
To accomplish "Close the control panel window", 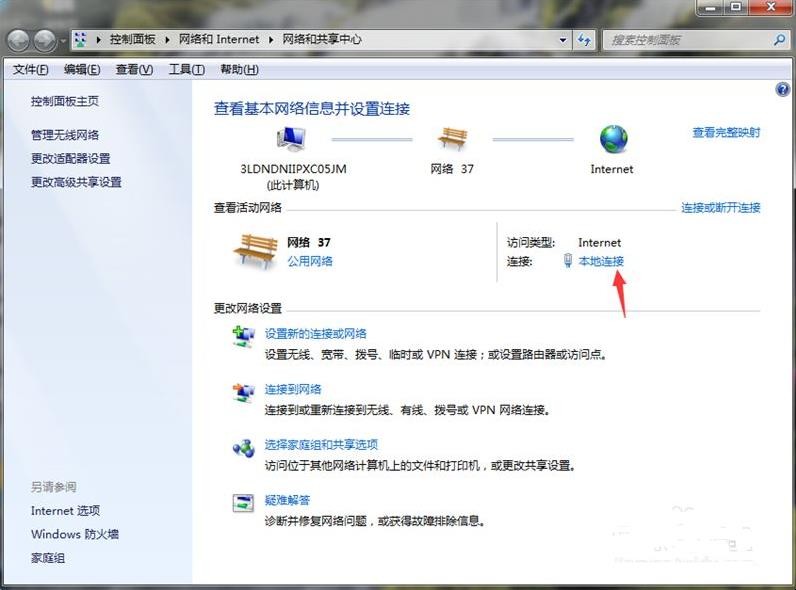I will point(770,7).
